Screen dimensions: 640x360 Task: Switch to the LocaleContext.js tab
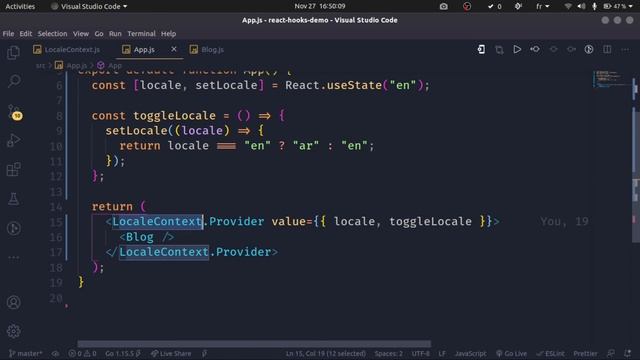pyautogui.click(x=67, y=49)
